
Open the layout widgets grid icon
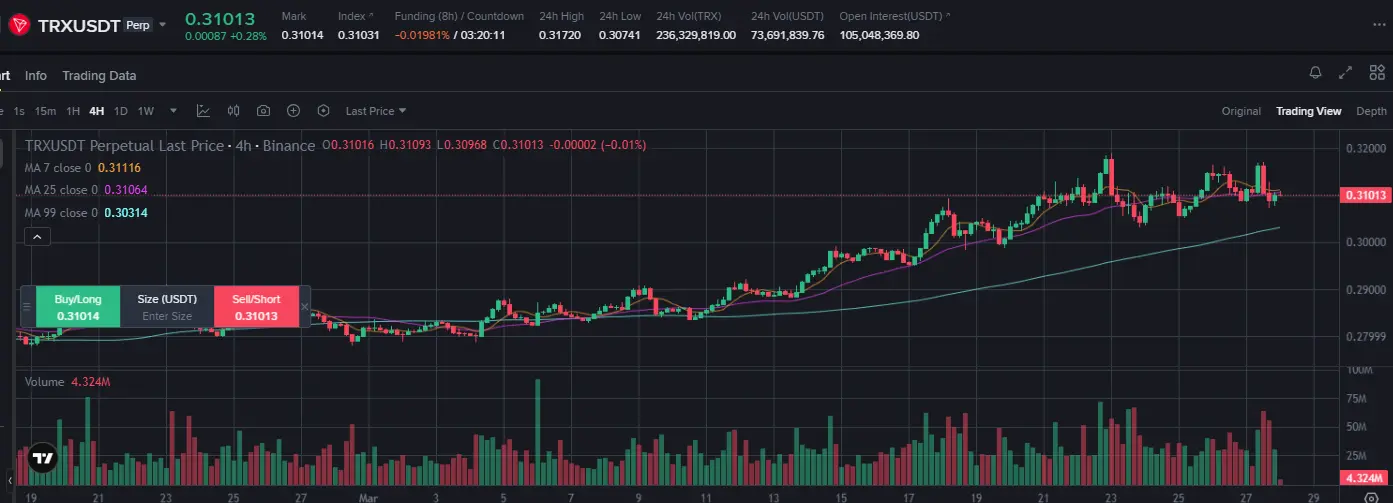(x=1376, y=73)
